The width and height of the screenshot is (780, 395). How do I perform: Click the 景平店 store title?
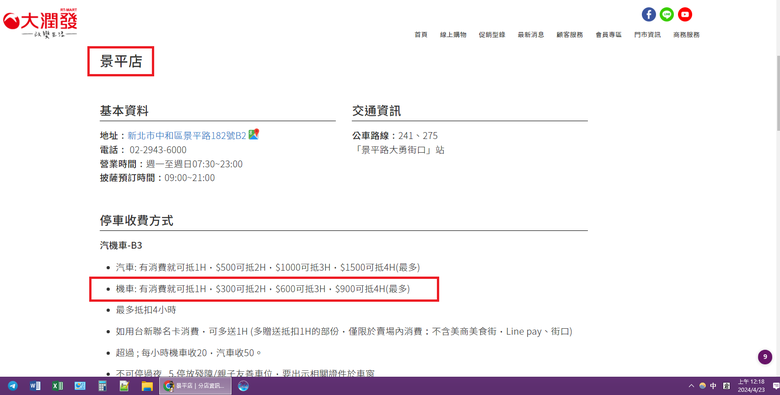121,61
